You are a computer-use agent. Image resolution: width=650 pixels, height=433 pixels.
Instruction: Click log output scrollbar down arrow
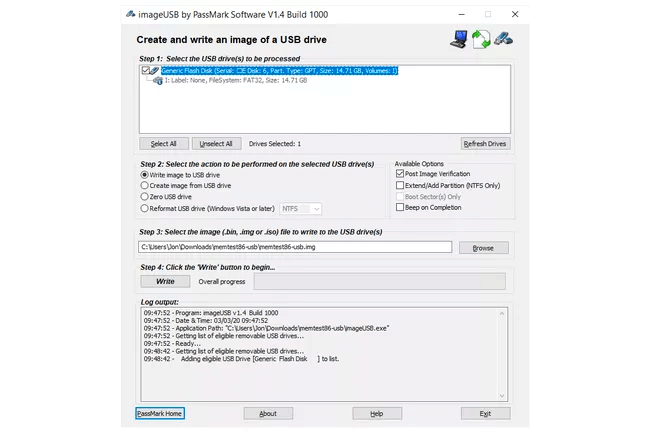[502, 396]
